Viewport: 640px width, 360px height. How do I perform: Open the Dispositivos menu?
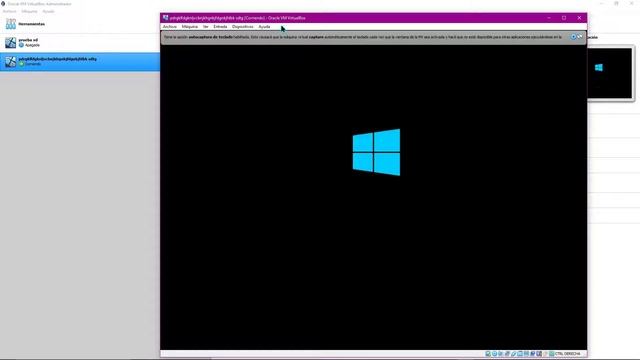click(242, 27)
